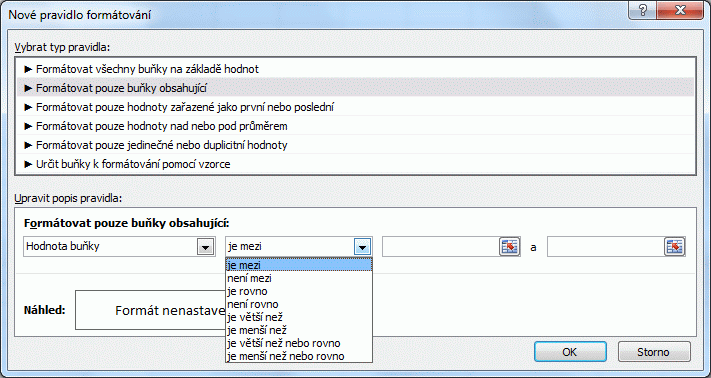This screenshot has width=711, height=378.
Task: Choose 'je rovno' in operator list
Action: [x=299, y=291]
